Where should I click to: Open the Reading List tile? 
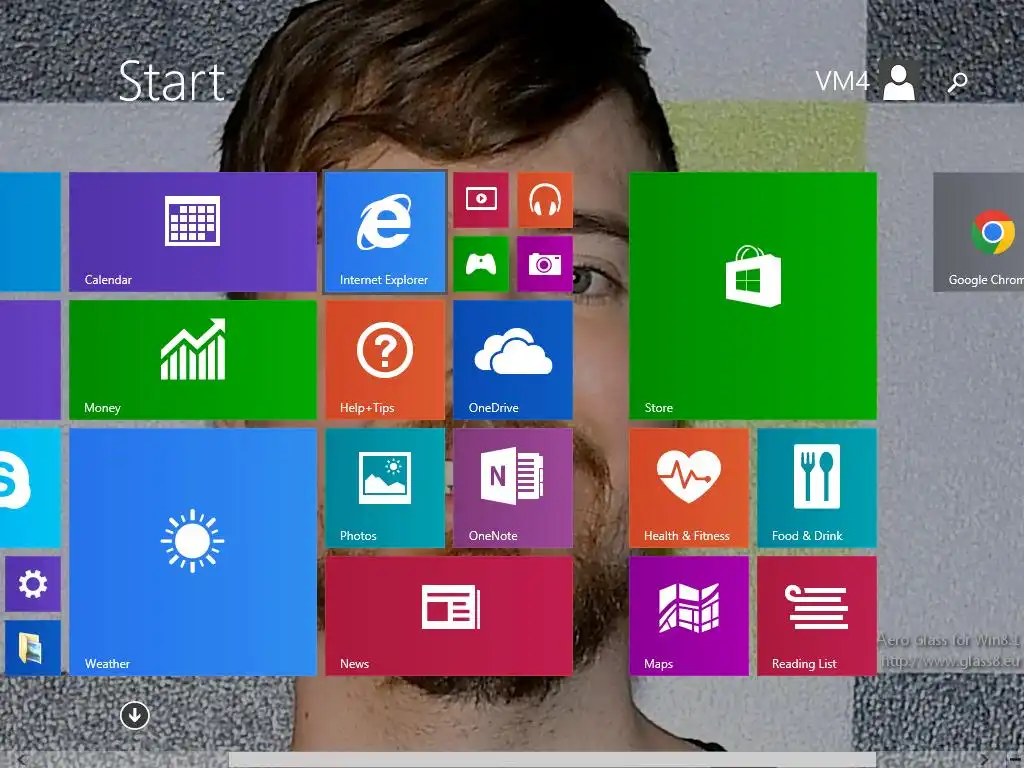[x=816, y=616]
